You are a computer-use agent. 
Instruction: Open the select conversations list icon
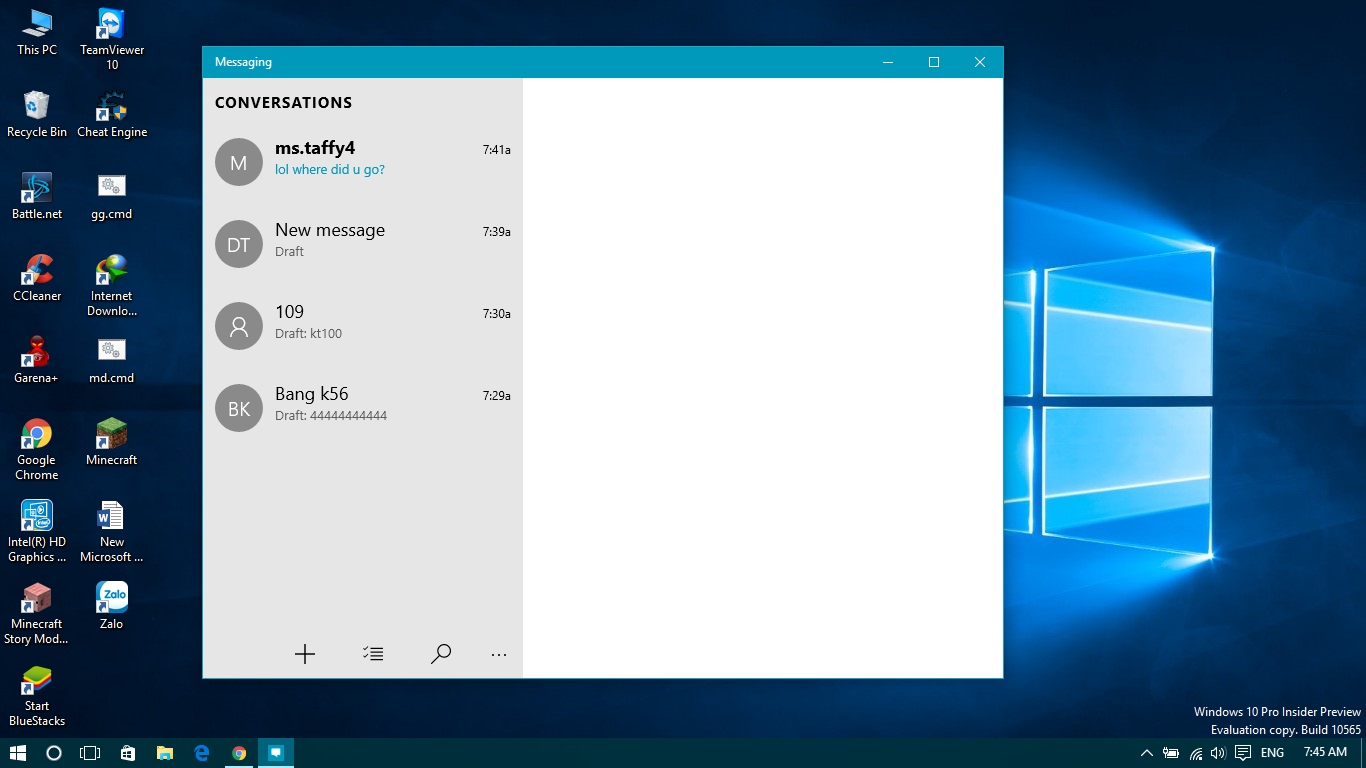(373, 654)
